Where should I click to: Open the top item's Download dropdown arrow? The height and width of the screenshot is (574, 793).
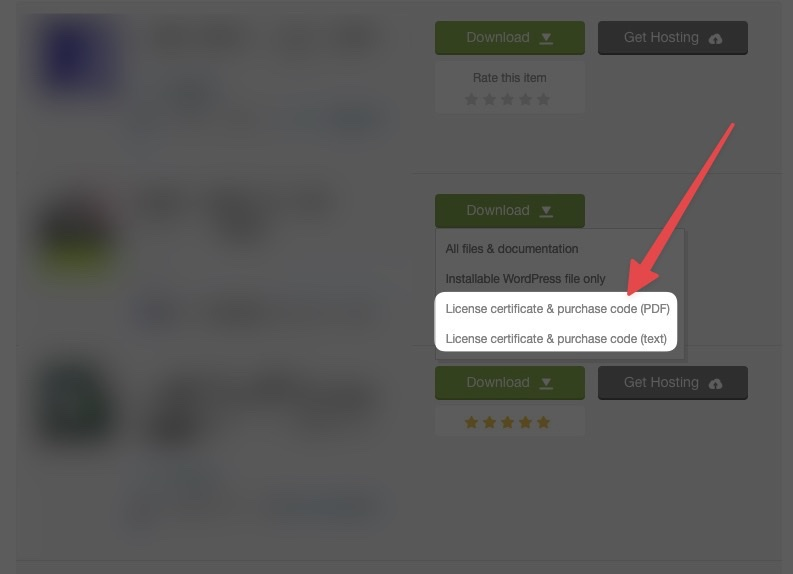tap(546, 38)
